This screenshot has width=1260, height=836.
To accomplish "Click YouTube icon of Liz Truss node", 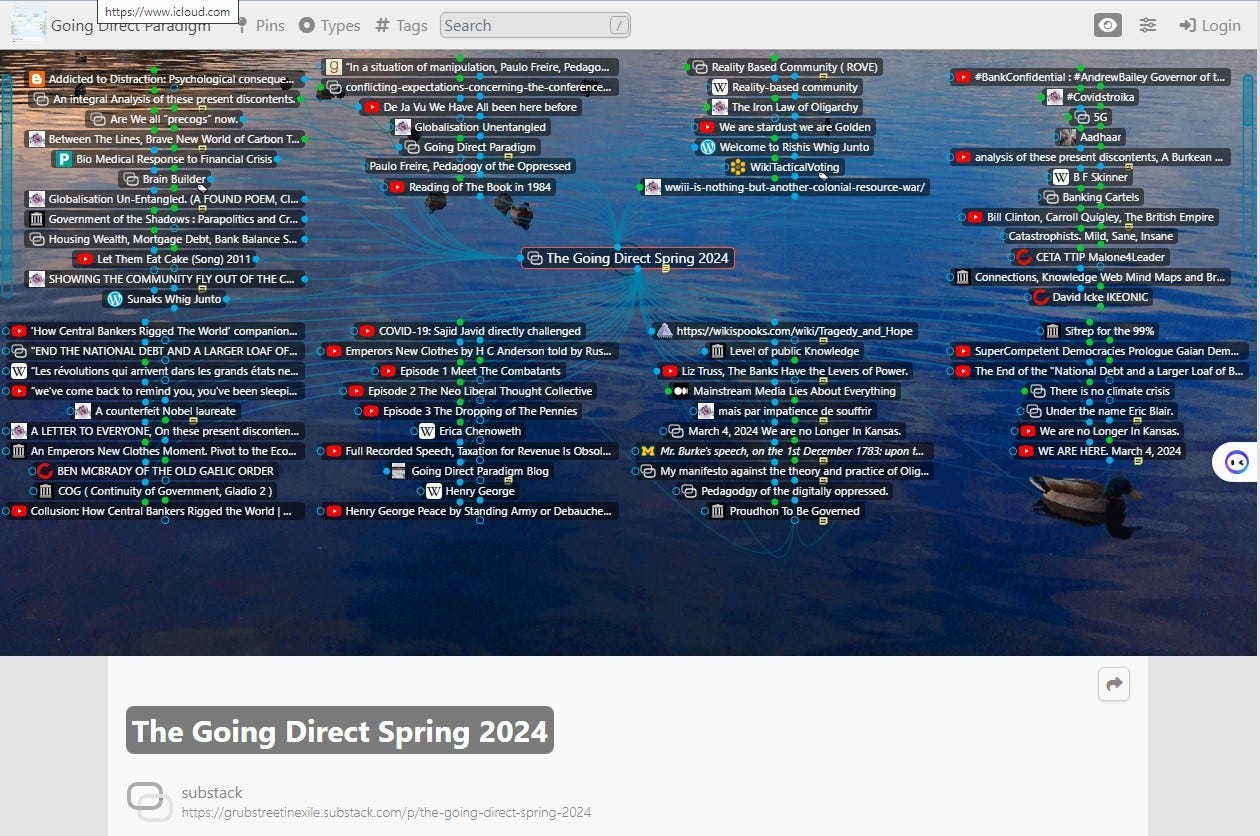I will pos(670,371).
